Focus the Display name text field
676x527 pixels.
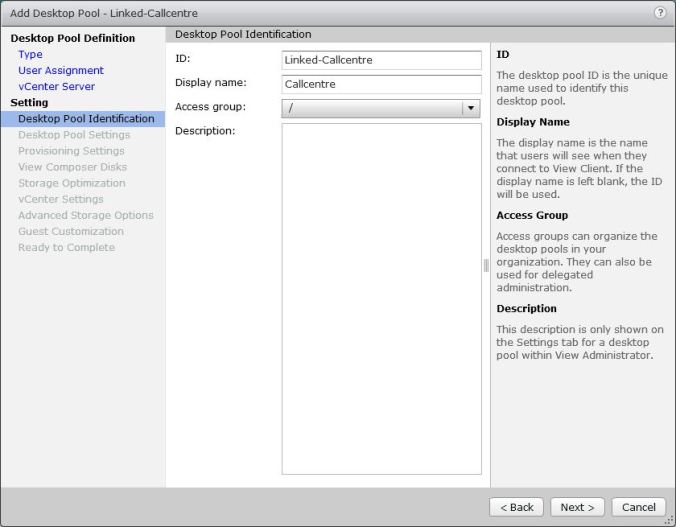(381, 84)
